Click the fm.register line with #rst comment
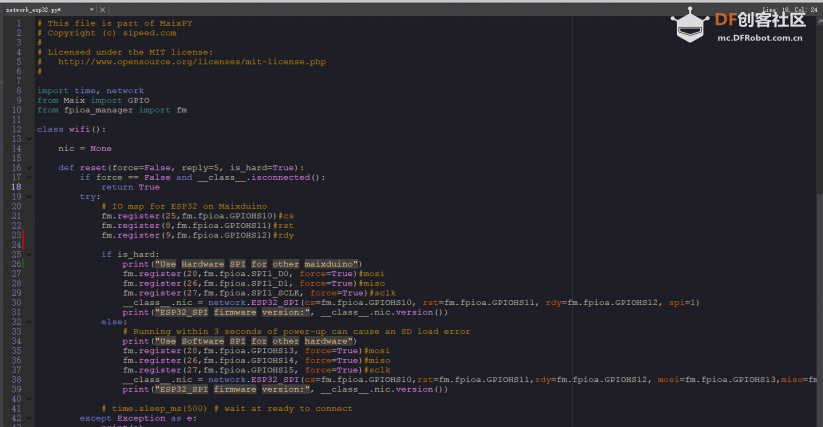Image resolution: width=823 pixels, height=427 pixels. [197, 226]
